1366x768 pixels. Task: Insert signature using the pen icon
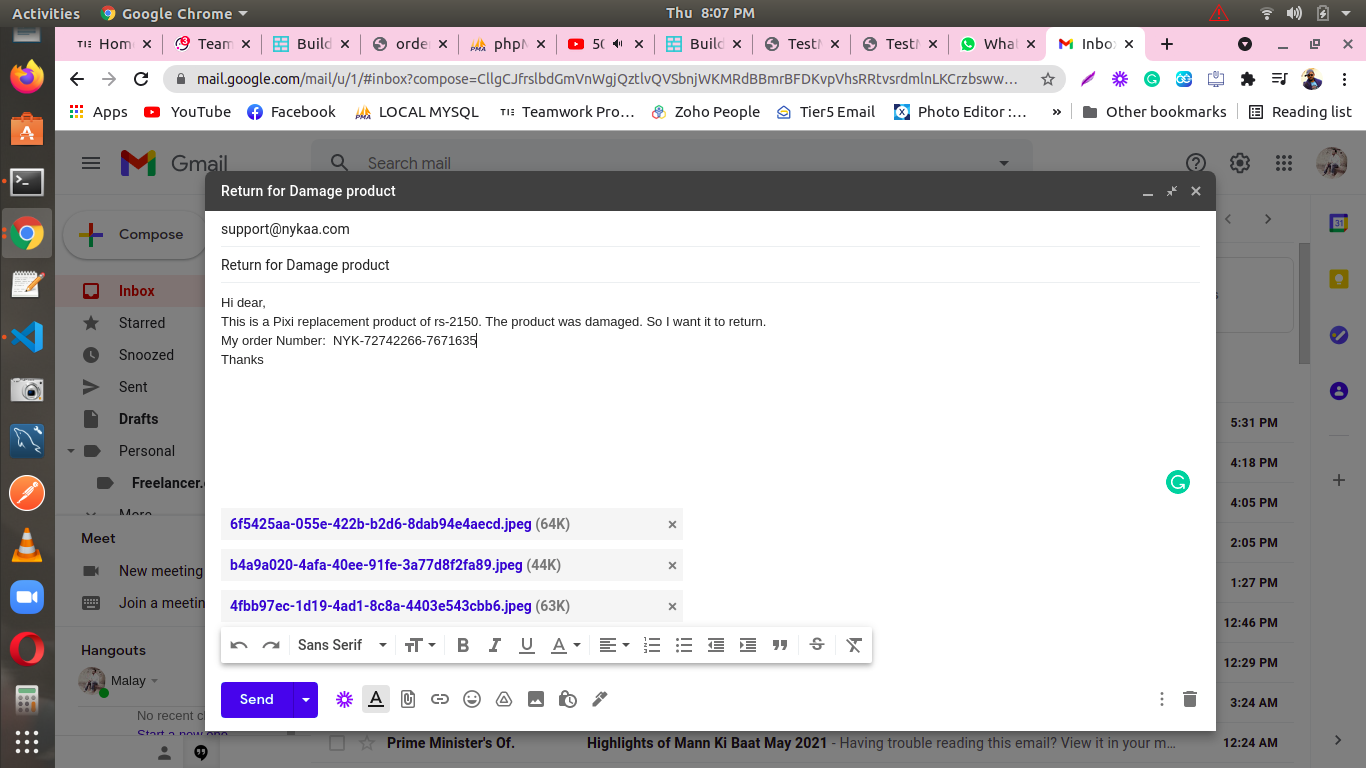[x=600, y=699]
